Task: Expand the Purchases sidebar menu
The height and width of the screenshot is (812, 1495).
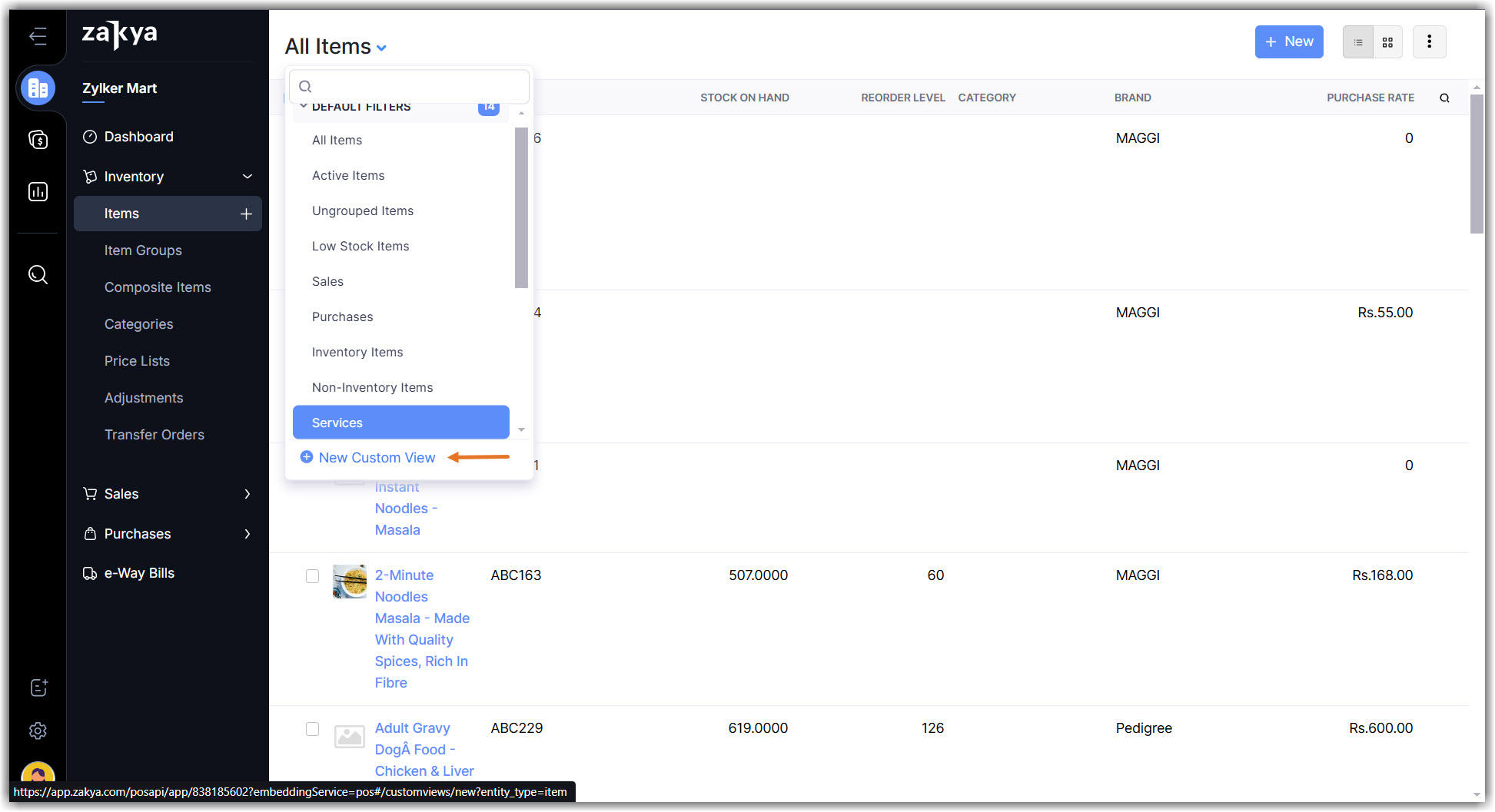Action: (248, 534)
